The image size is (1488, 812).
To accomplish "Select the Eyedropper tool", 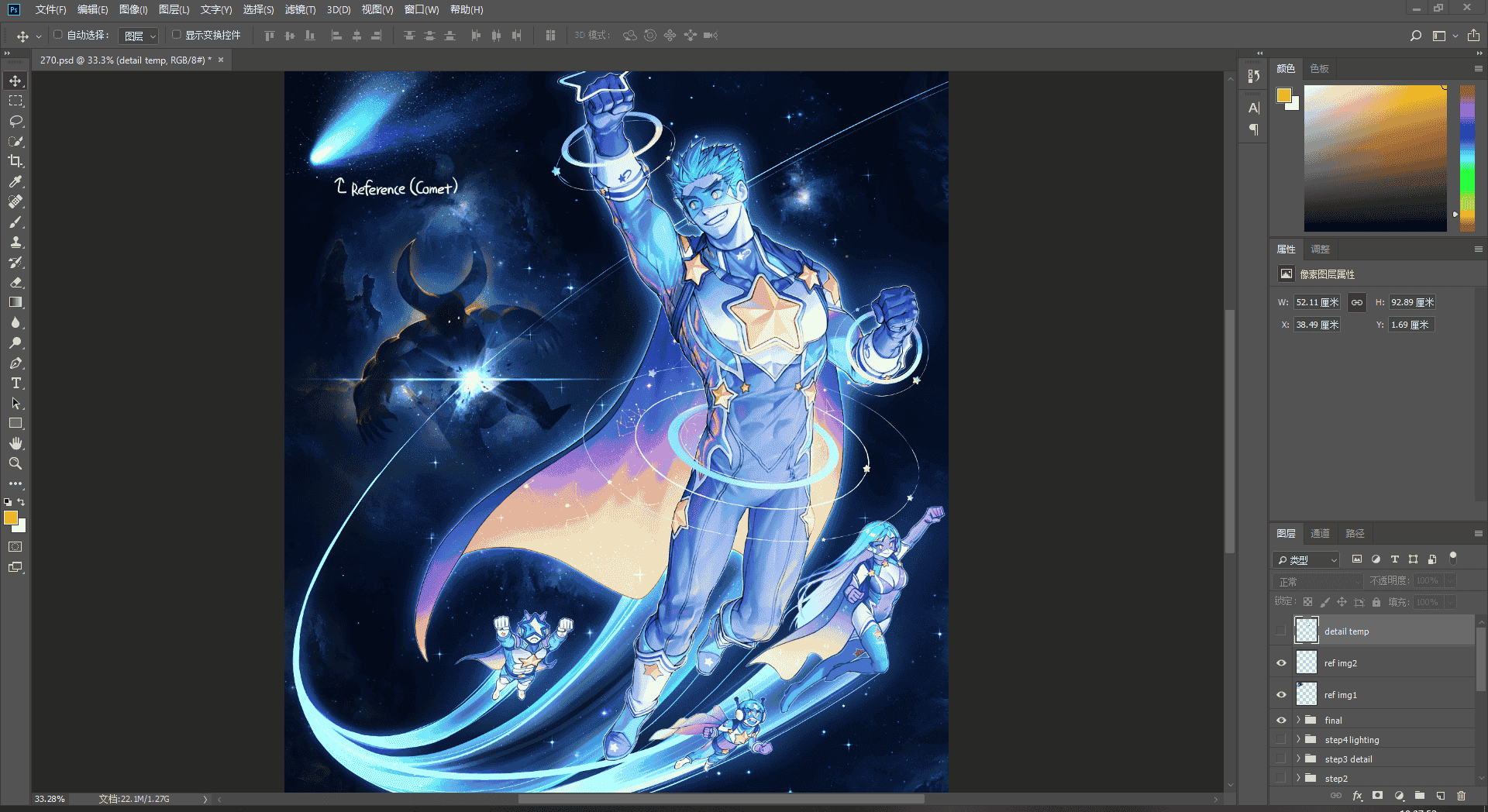I will [15, 181].
